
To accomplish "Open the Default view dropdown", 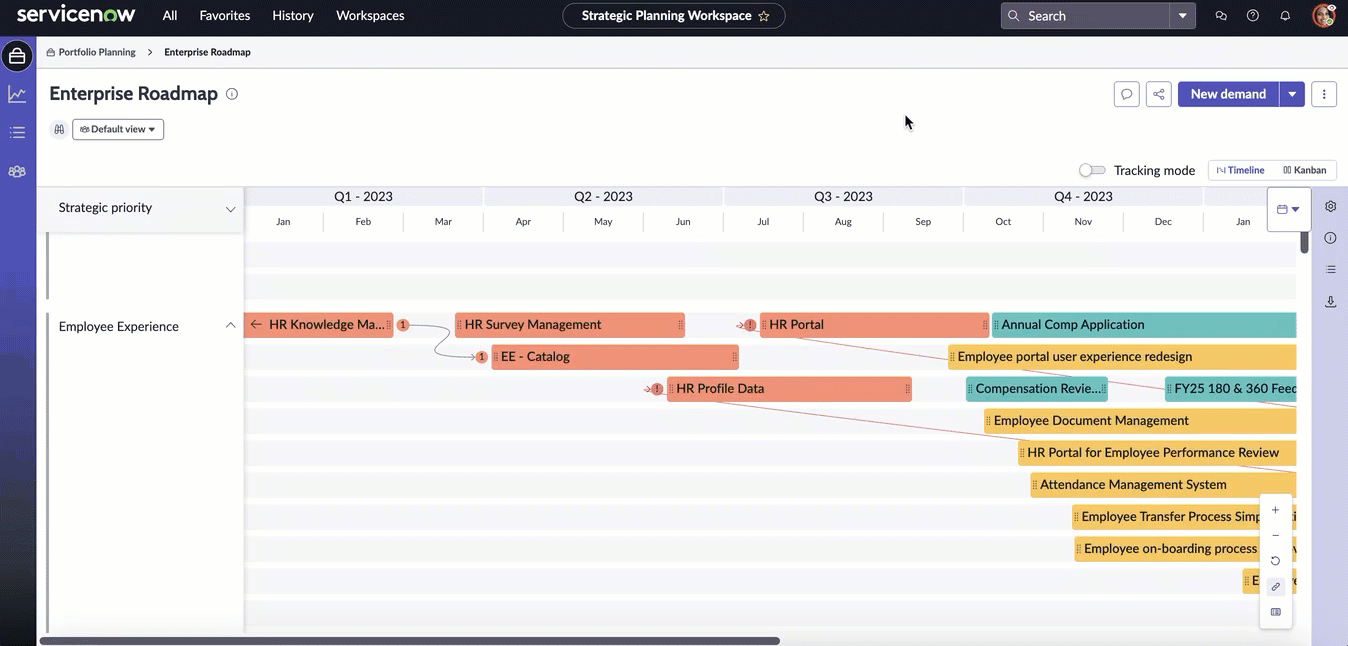I will point(118,129).
